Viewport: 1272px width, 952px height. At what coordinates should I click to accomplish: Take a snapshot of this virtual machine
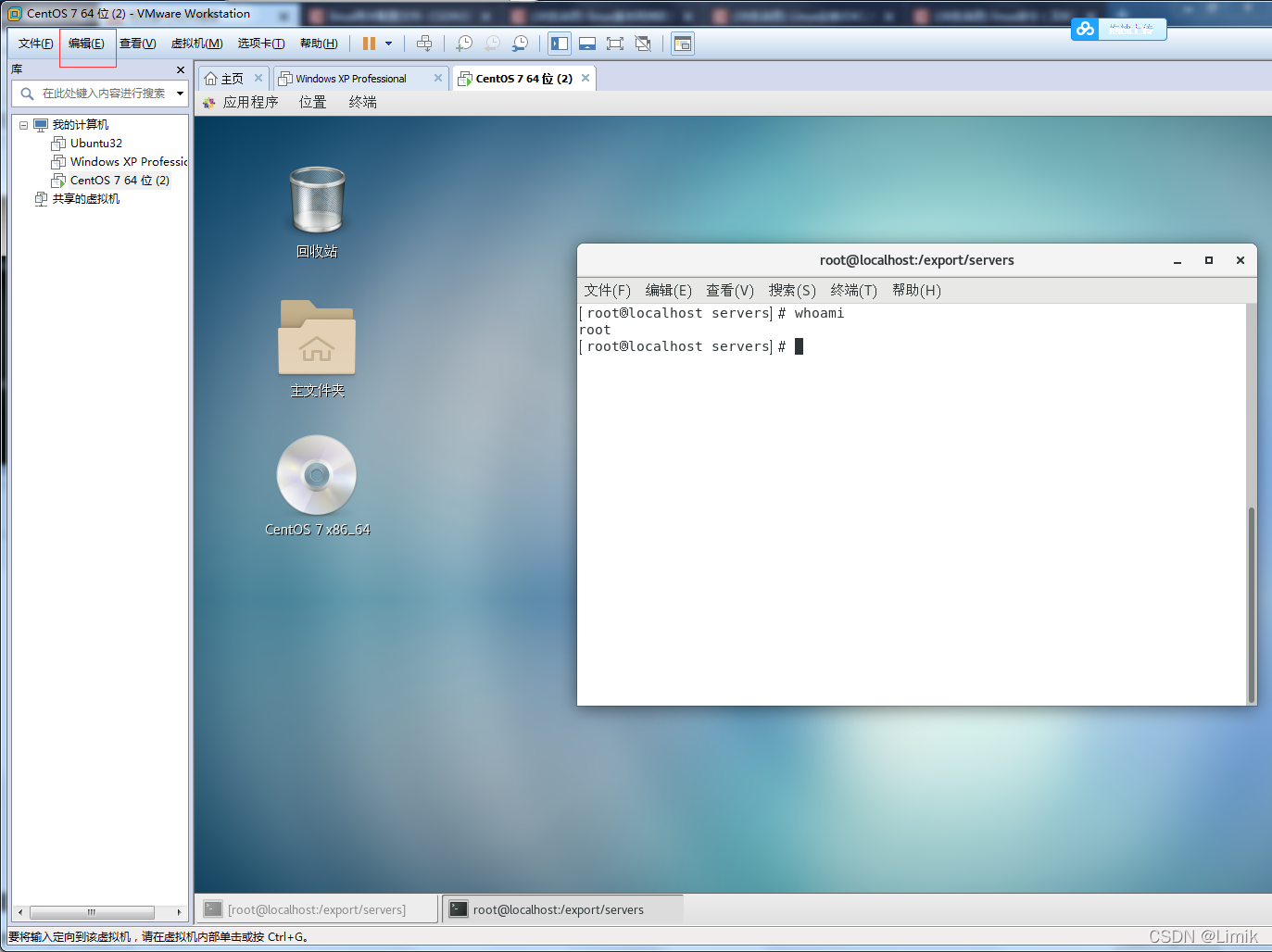464,44
